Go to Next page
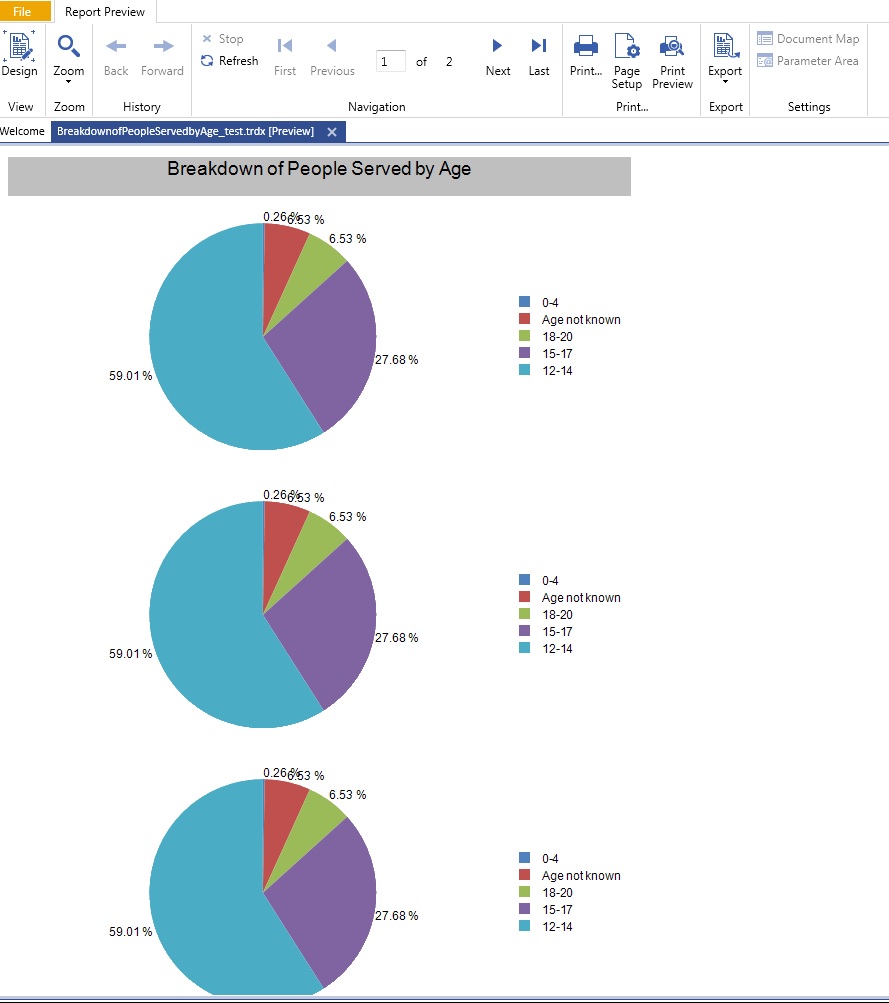Viewport: 889px width, 1003px height. 498,56
